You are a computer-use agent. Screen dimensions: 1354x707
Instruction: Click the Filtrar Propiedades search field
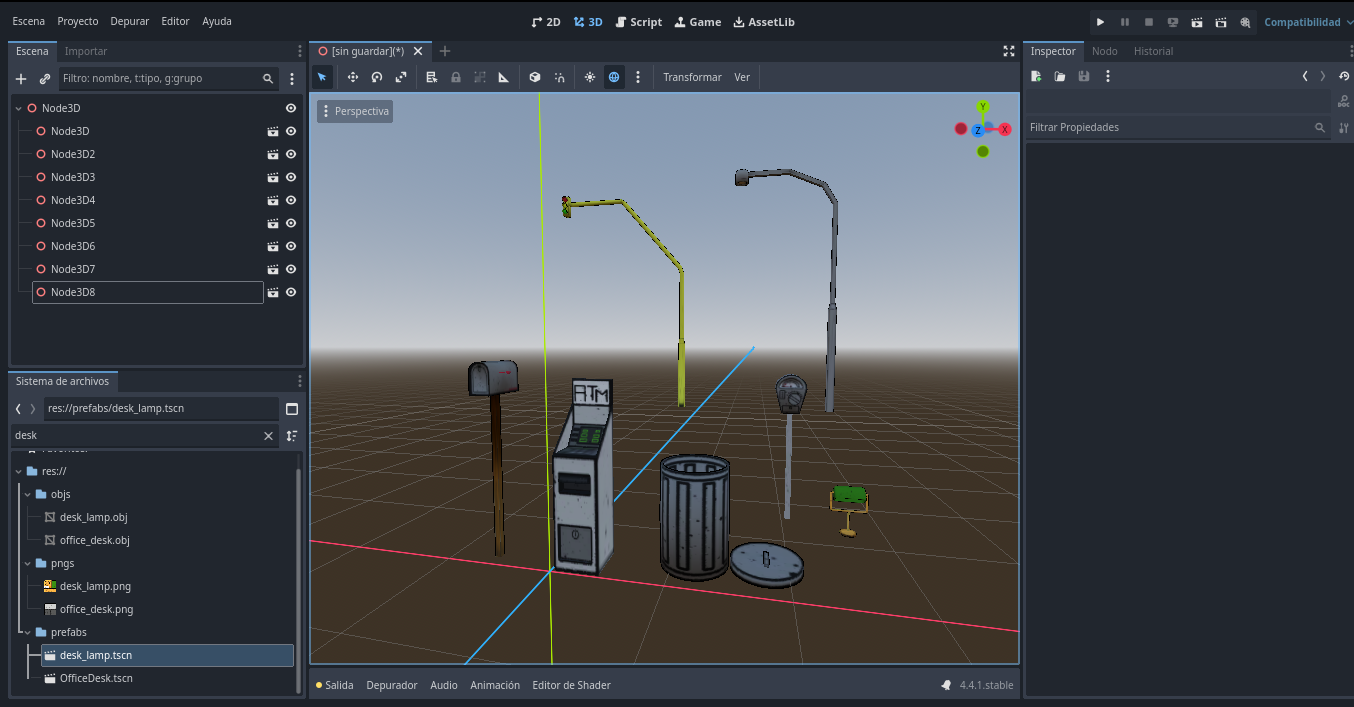pyautogui.click(x=1170, y=127)
